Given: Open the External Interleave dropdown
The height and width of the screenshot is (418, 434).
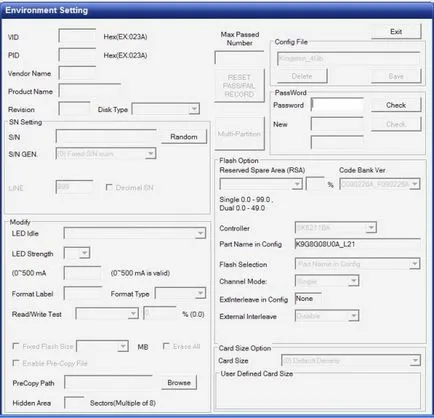Looking at the screenshot, I should (x=327, y=316).
